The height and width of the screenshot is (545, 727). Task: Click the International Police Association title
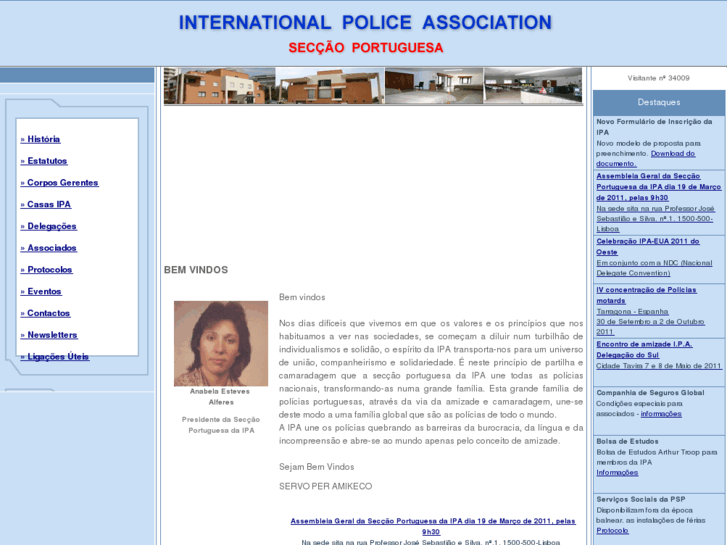365,23
